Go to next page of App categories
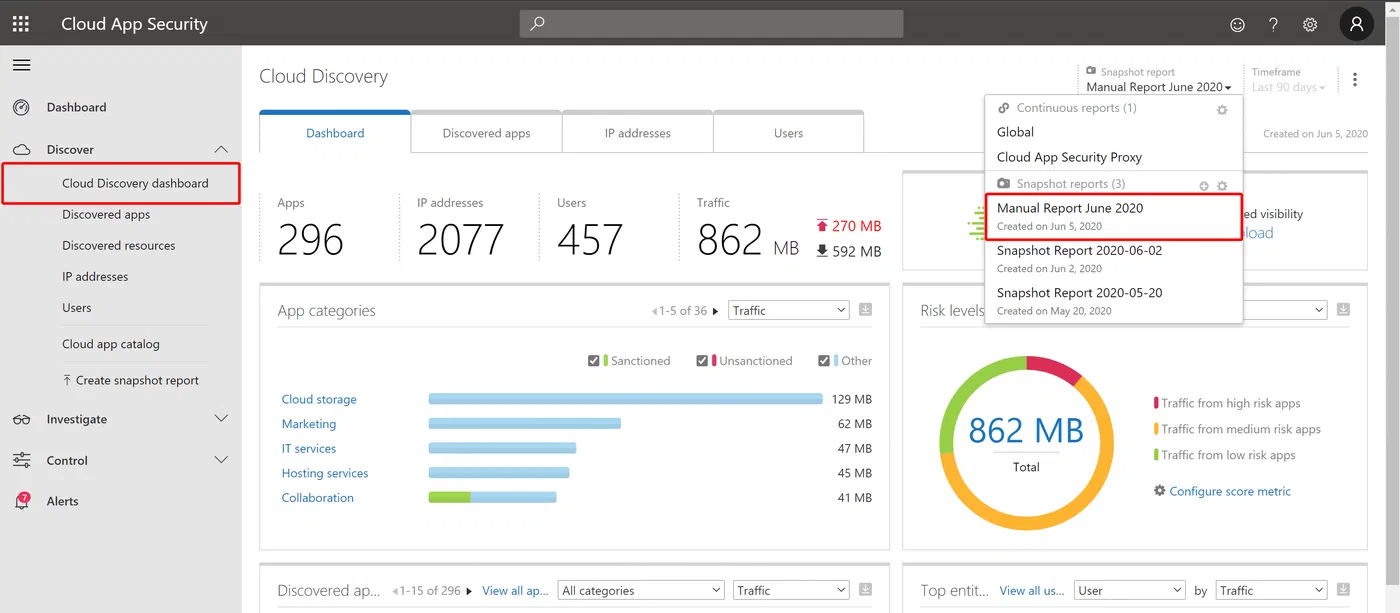The image size is (1400, 613). point(715,311)
